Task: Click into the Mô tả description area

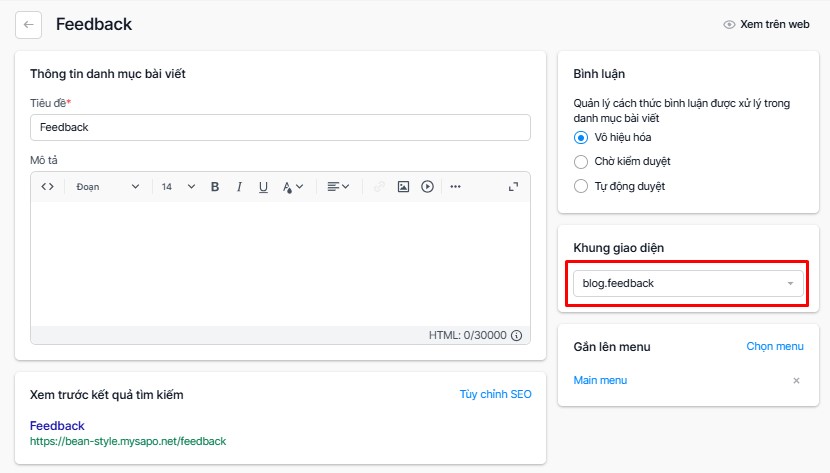Action: (281, 263)
